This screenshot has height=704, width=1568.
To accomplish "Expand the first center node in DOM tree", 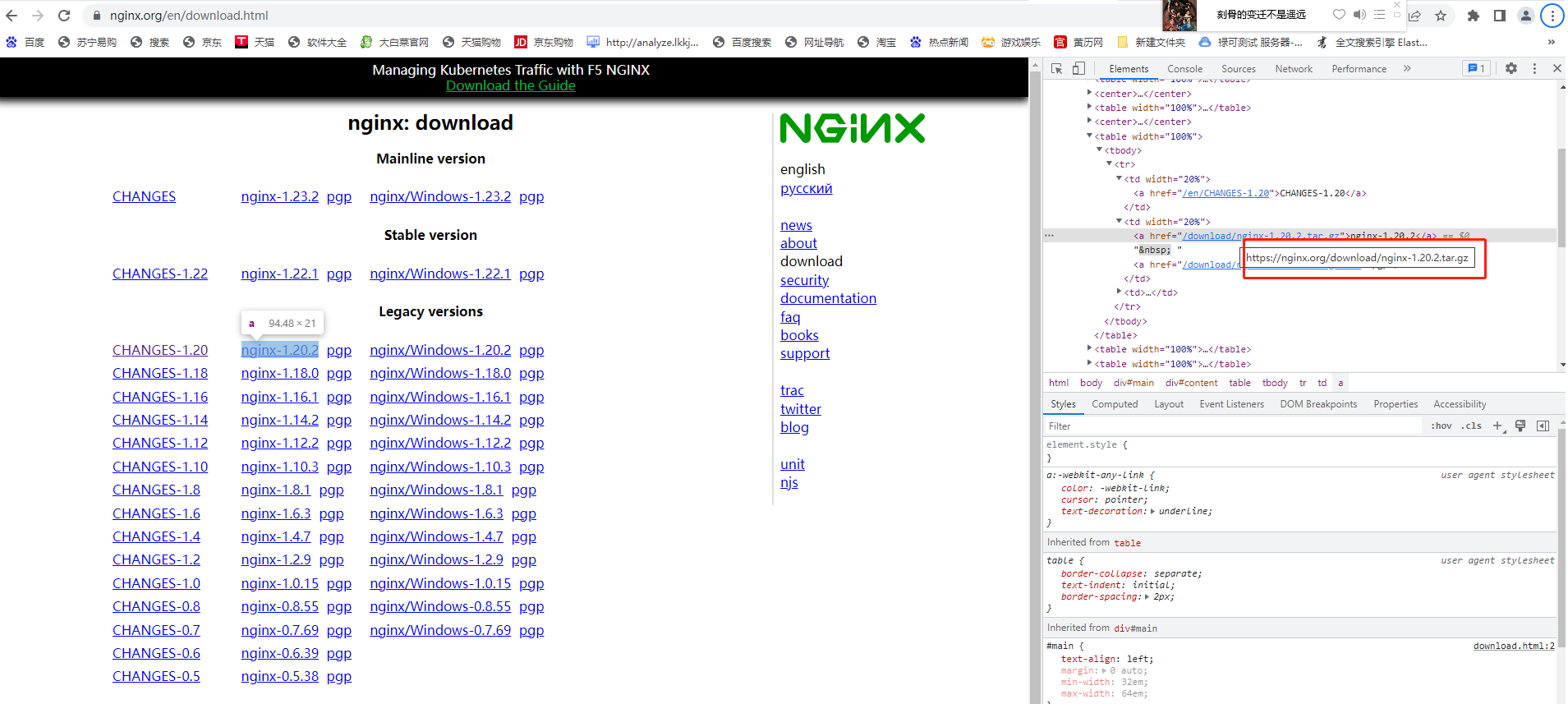I will (1090, 93).
